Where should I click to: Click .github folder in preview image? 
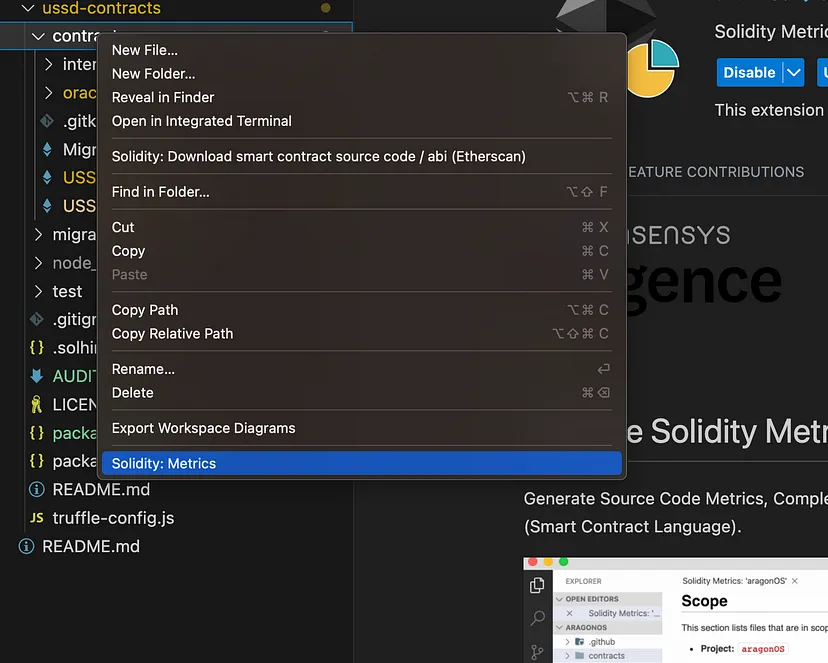coord(602,642)
